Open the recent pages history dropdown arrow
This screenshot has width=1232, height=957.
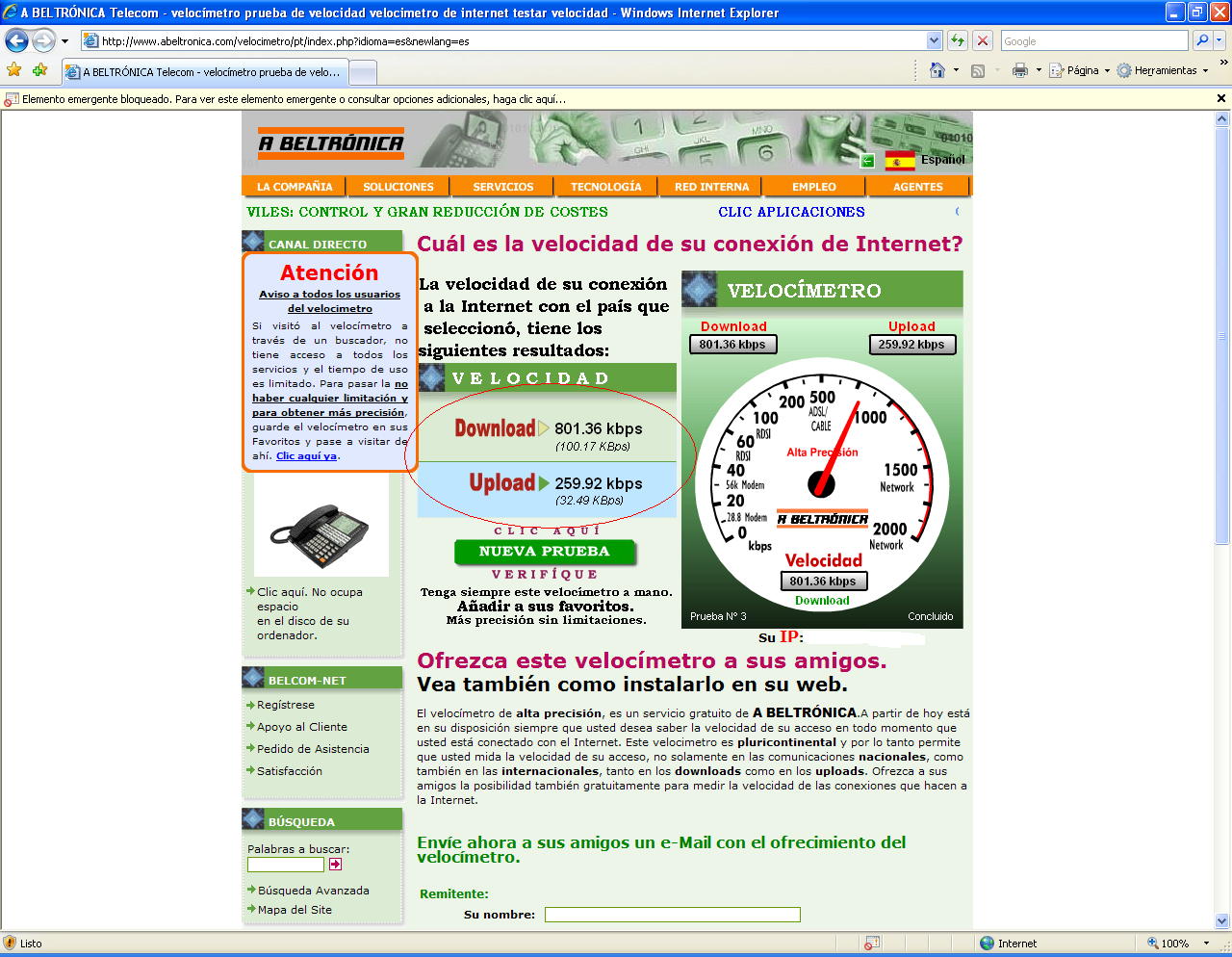pyautogui.click(x=64, y=41)
